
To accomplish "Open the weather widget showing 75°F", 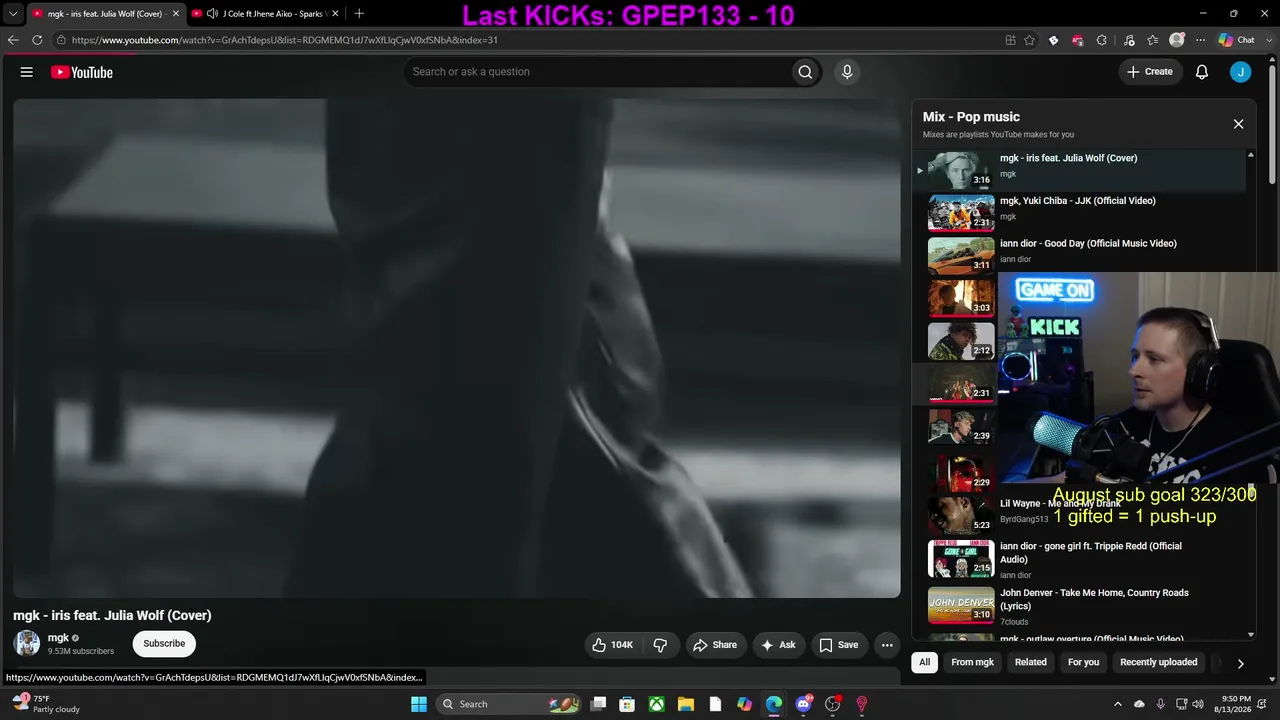I will (x=45, y=704).
